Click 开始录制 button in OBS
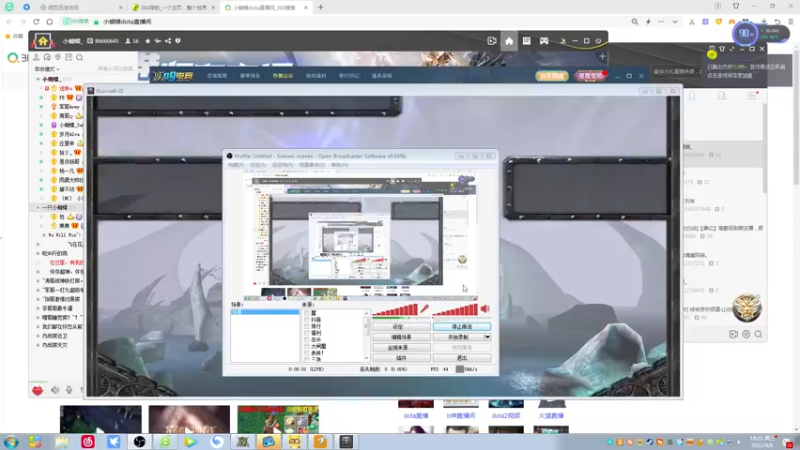Screen dimensions: 800x450 [458, 337]
